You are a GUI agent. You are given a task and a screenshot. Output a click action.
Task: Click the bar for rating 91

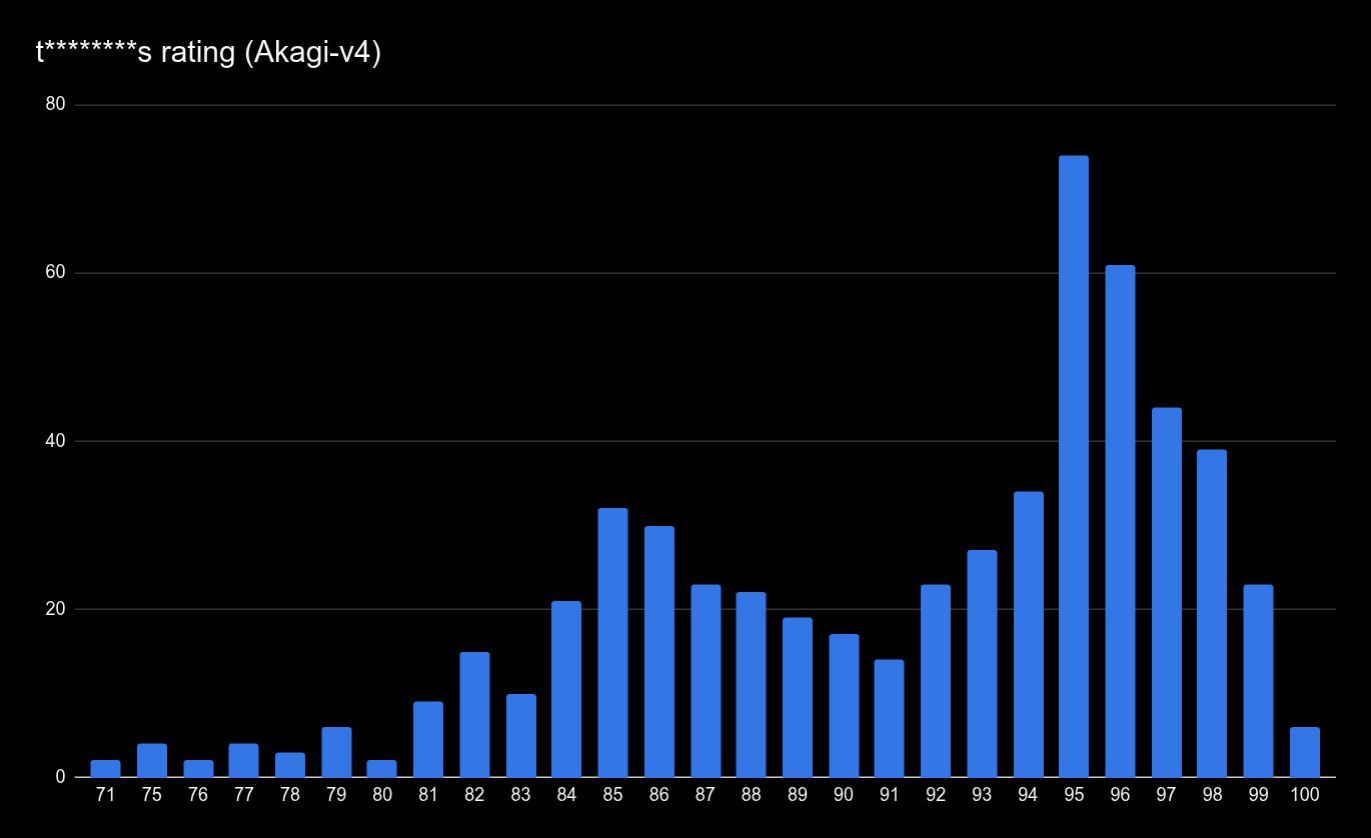tap(889, 718)
